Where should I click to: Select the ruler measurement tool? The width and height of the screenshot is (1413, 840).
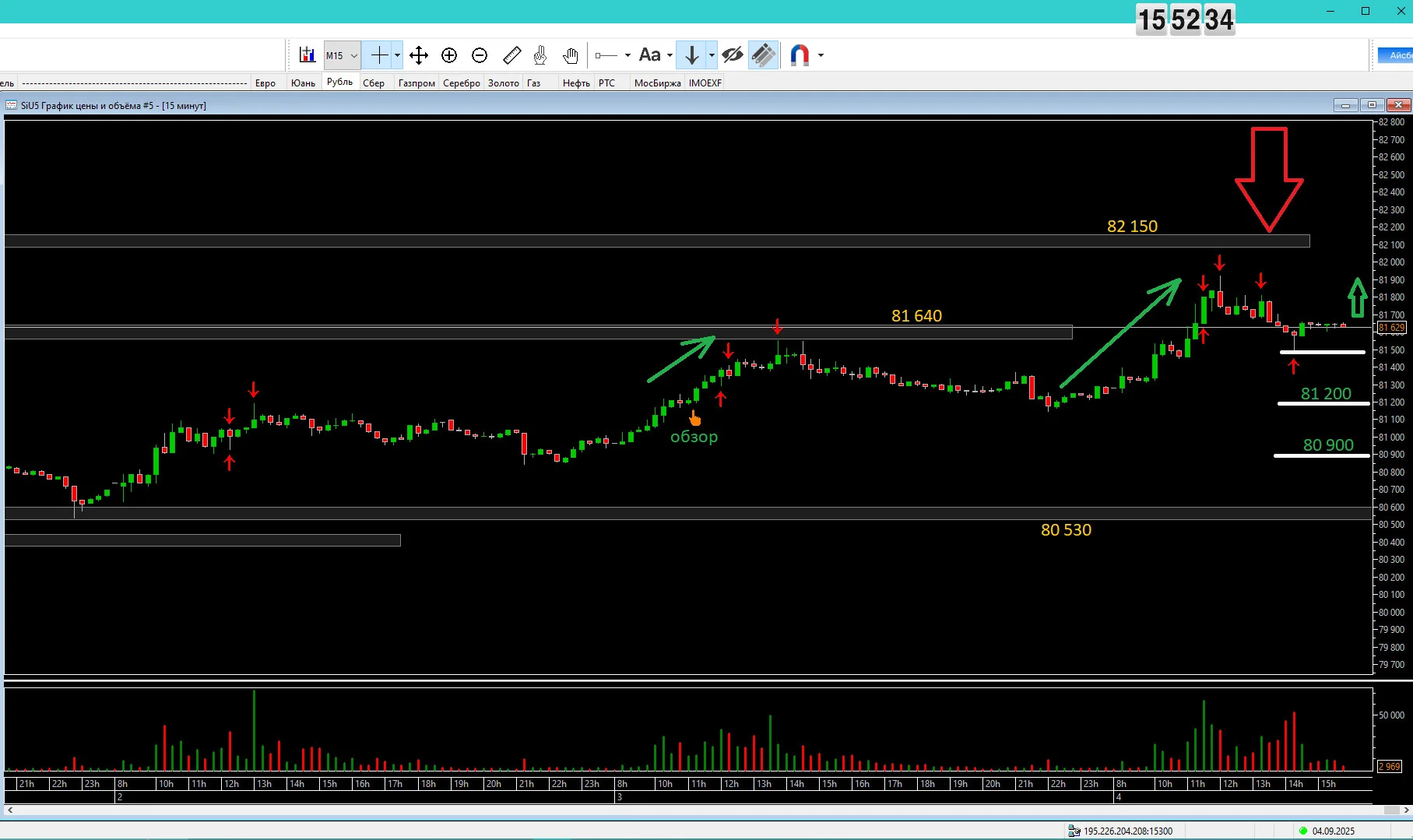coord(511,55)
